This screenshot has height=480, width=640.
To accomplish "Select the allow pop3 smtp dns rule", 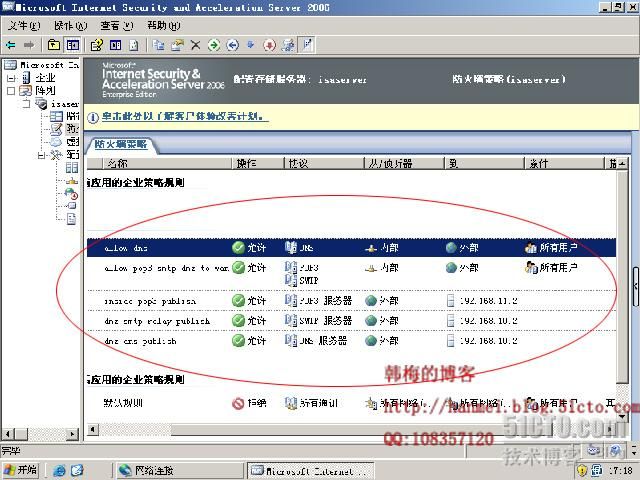I will point(351,273).
